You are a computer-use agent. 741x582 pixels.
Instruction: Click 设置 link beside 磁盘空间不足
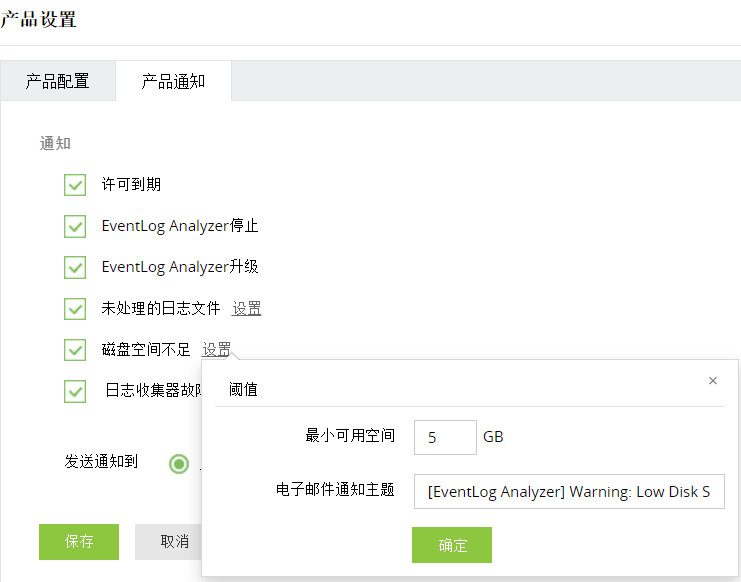click(x=217, y=350)
